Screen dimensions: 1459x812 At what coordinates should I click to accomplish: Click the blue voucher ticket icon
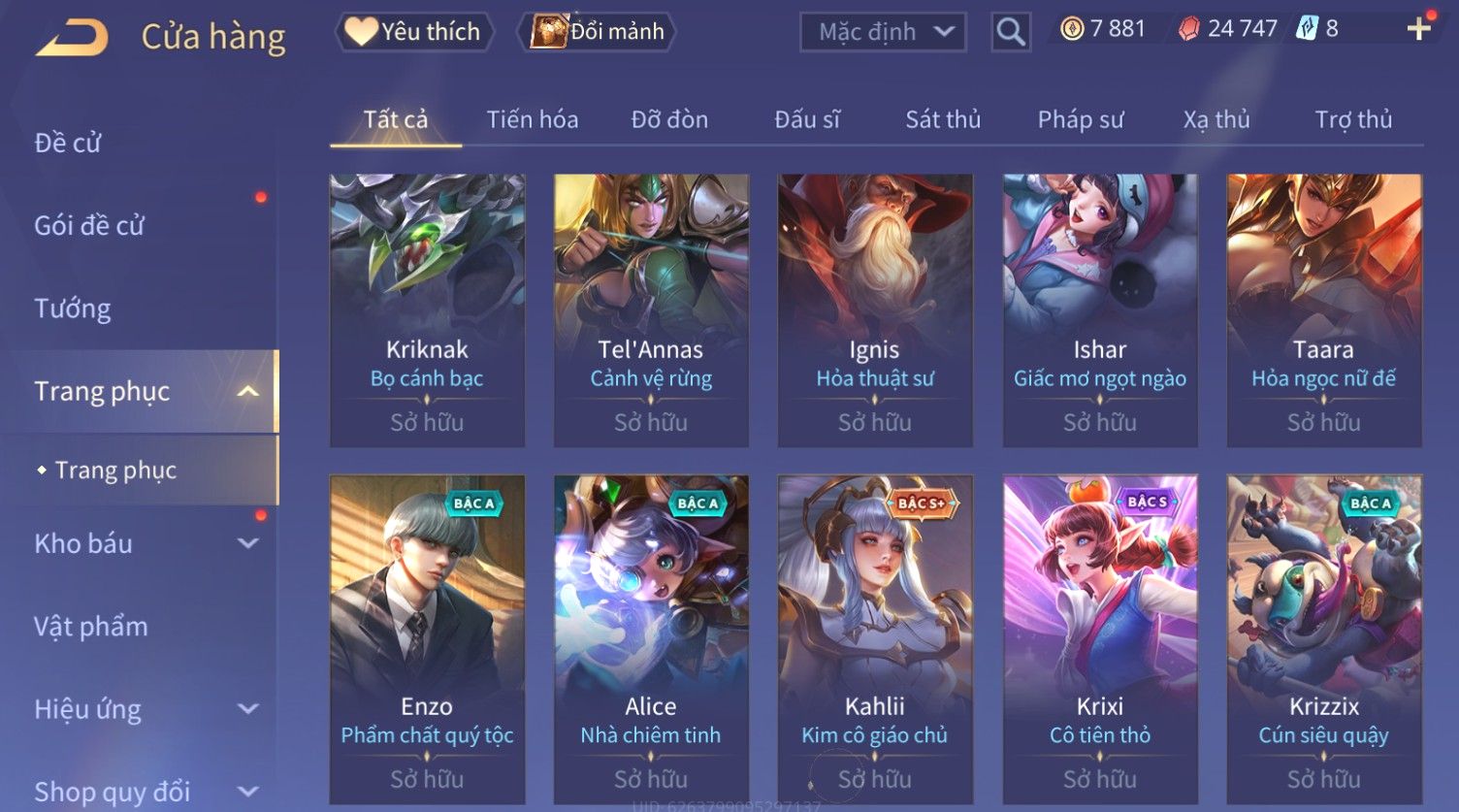point(1307,29)
